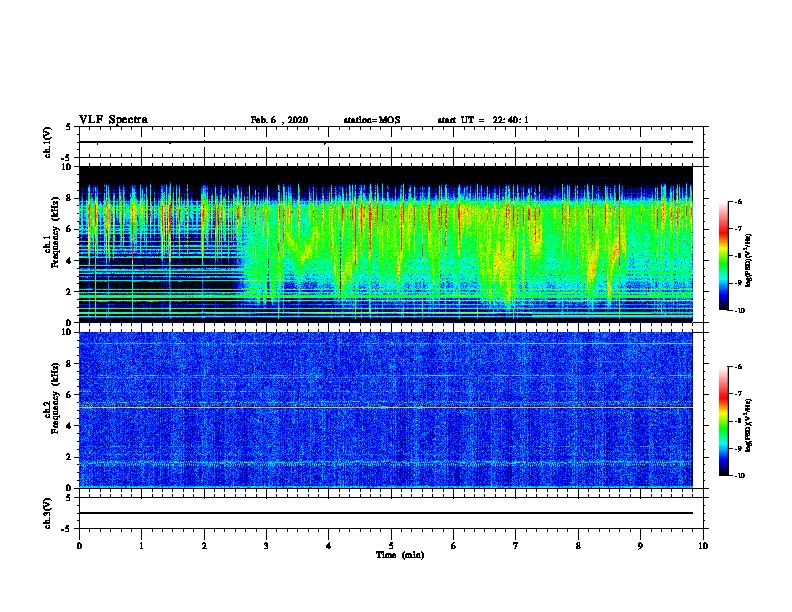Click the "8" tick on time axis

578,546
